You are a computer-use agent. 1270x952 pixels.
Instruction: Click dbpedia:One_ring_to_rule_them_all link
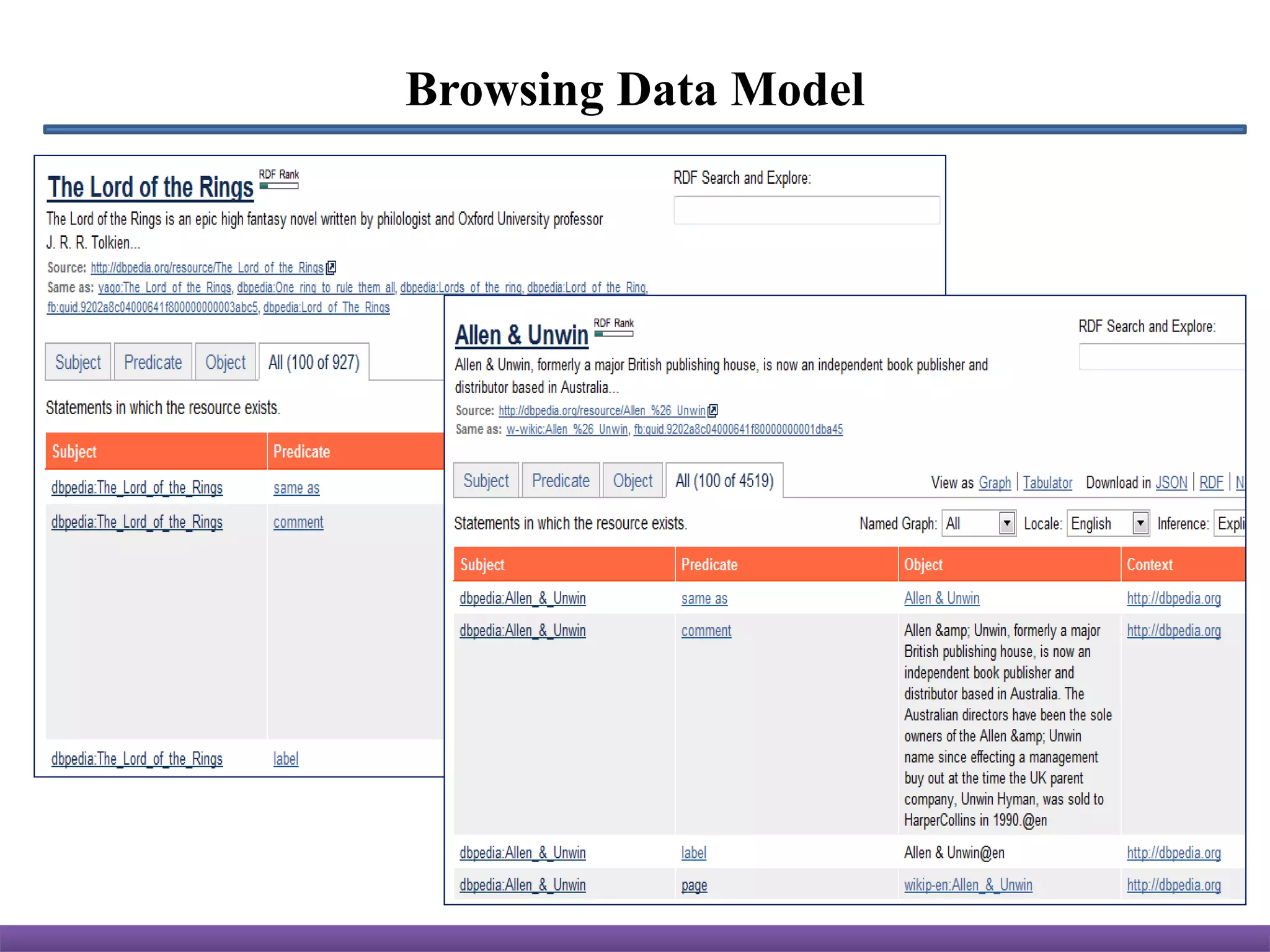[316, 288]
